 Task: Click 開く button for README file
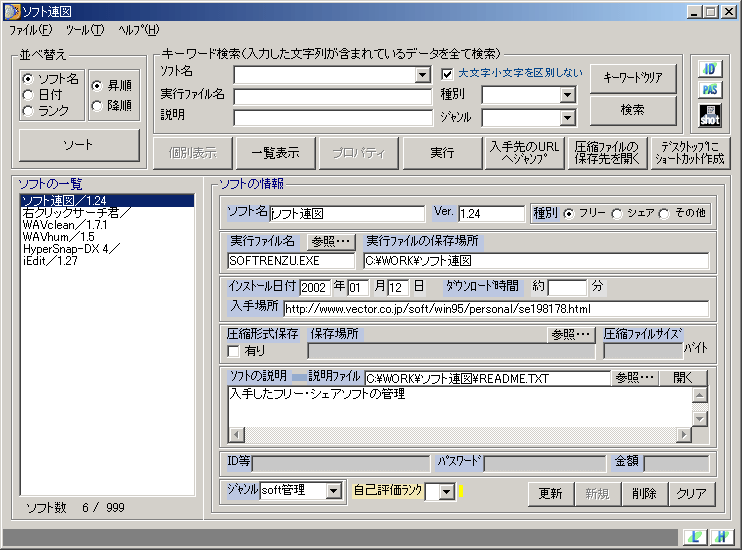[683, 378]
